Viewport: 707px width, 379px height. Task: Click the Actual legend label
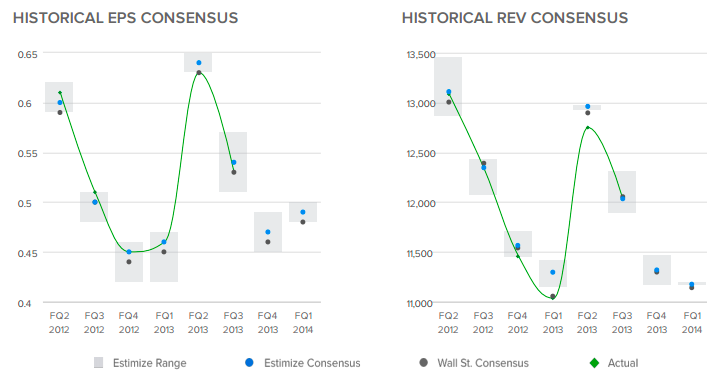click(623, 363)
